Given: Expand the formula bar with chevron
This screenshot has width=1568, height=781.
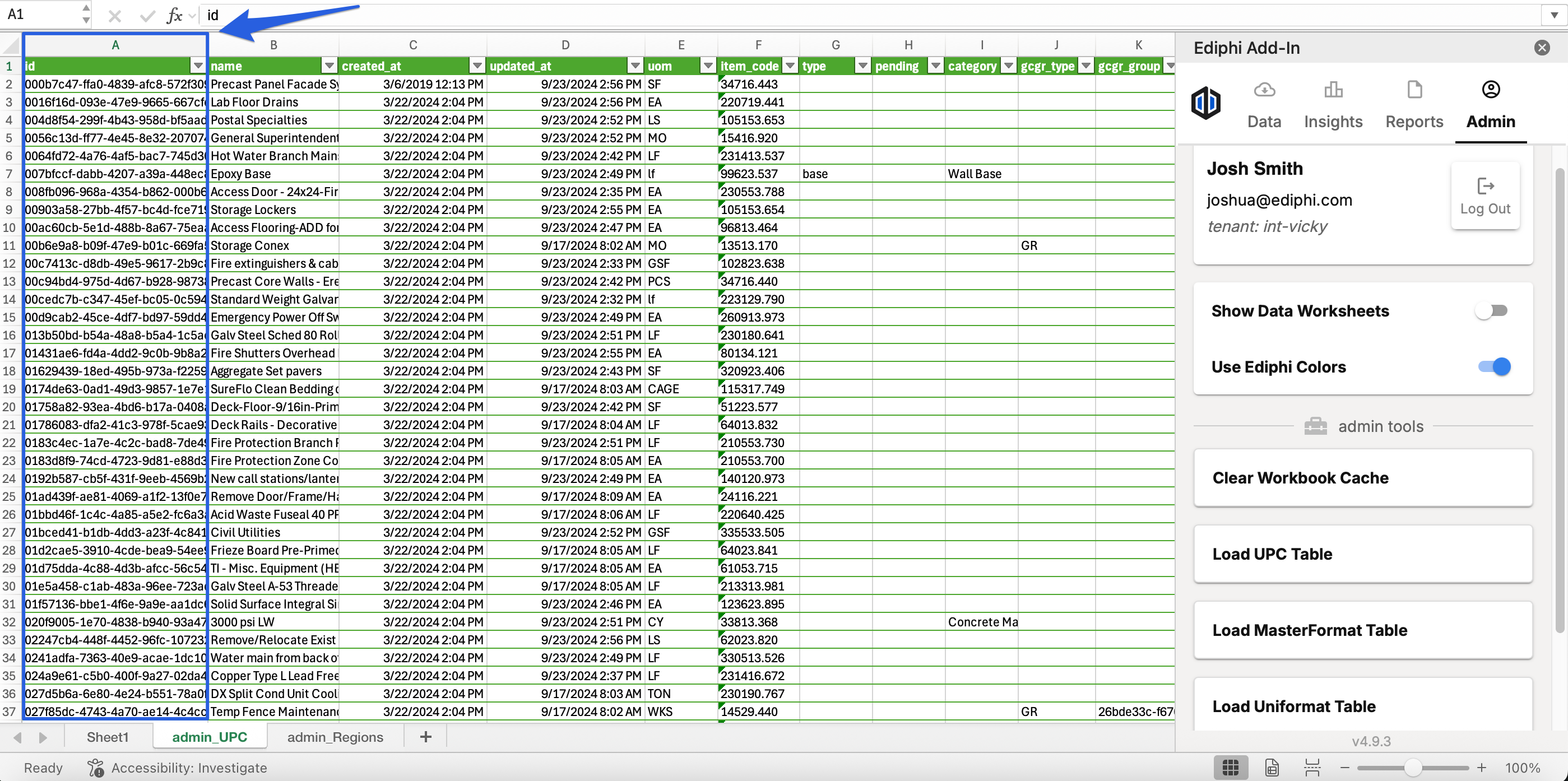Looking at the screenshot, I should pyautogui.click(x=1553, y=15).
